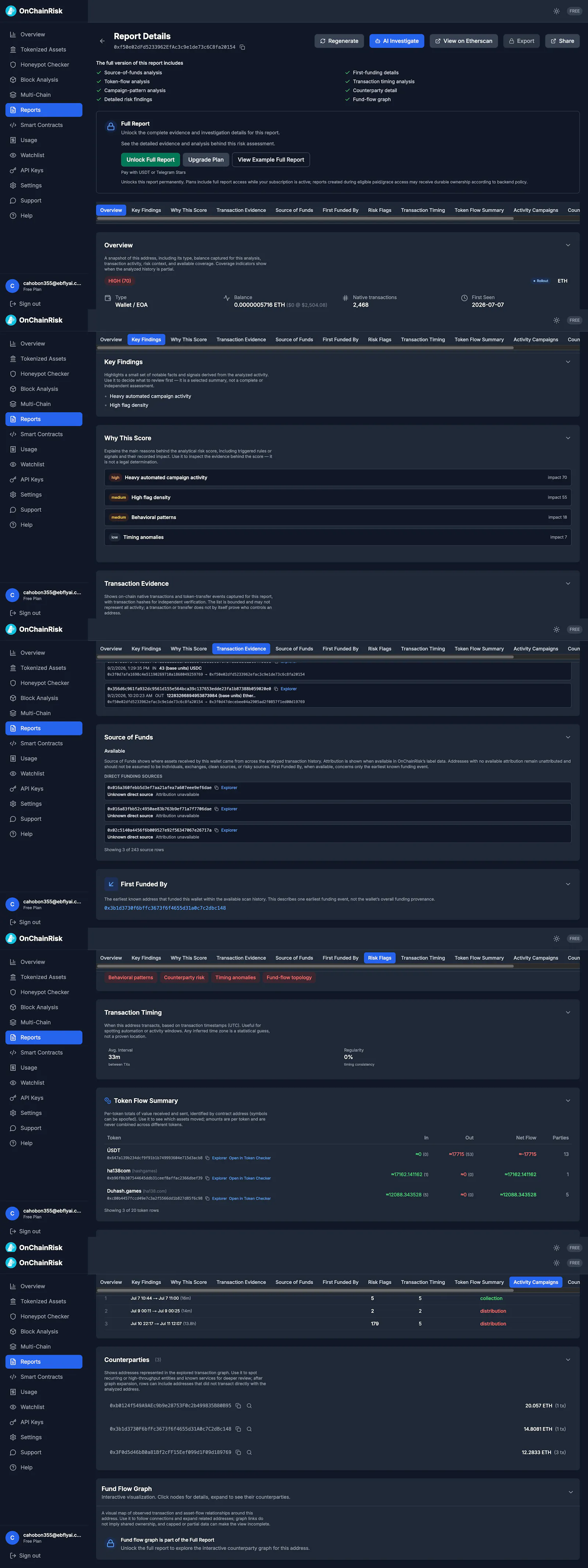Select the highlighted Overview tab

coord(111,210)
